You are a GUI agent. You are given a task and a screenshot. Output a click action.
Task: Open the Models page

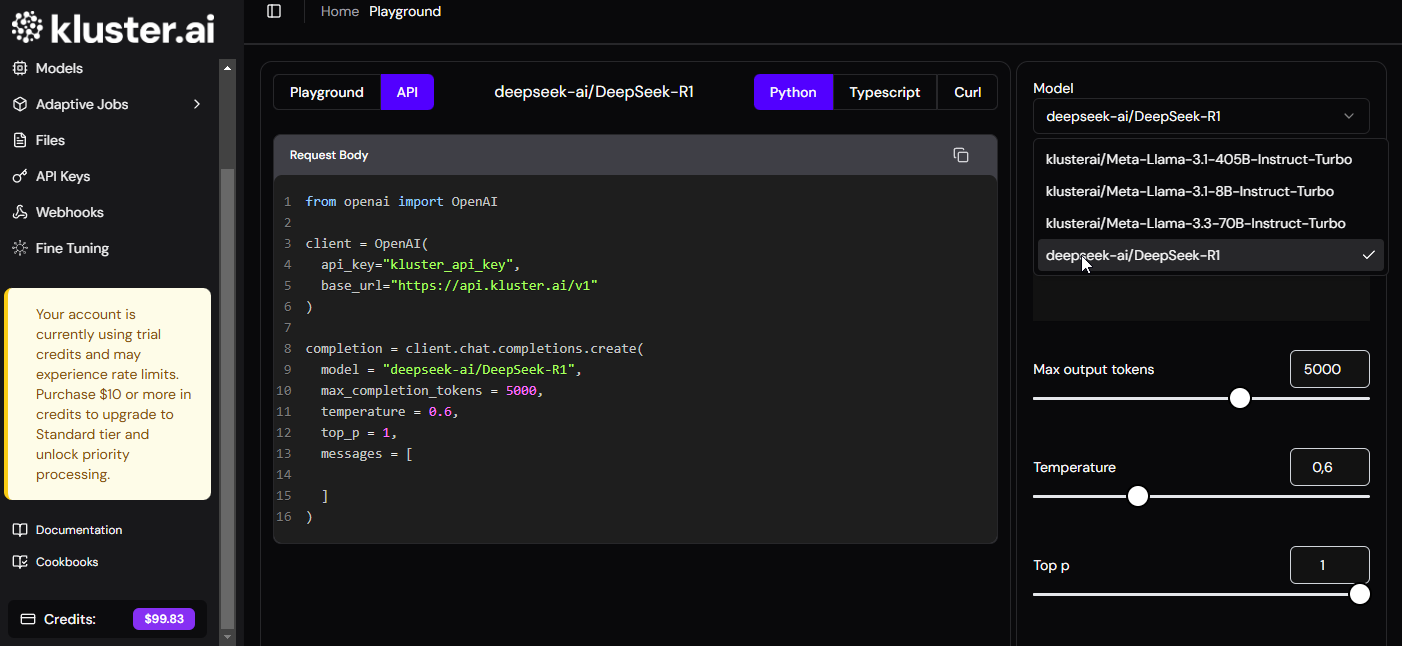pos(59,68)
